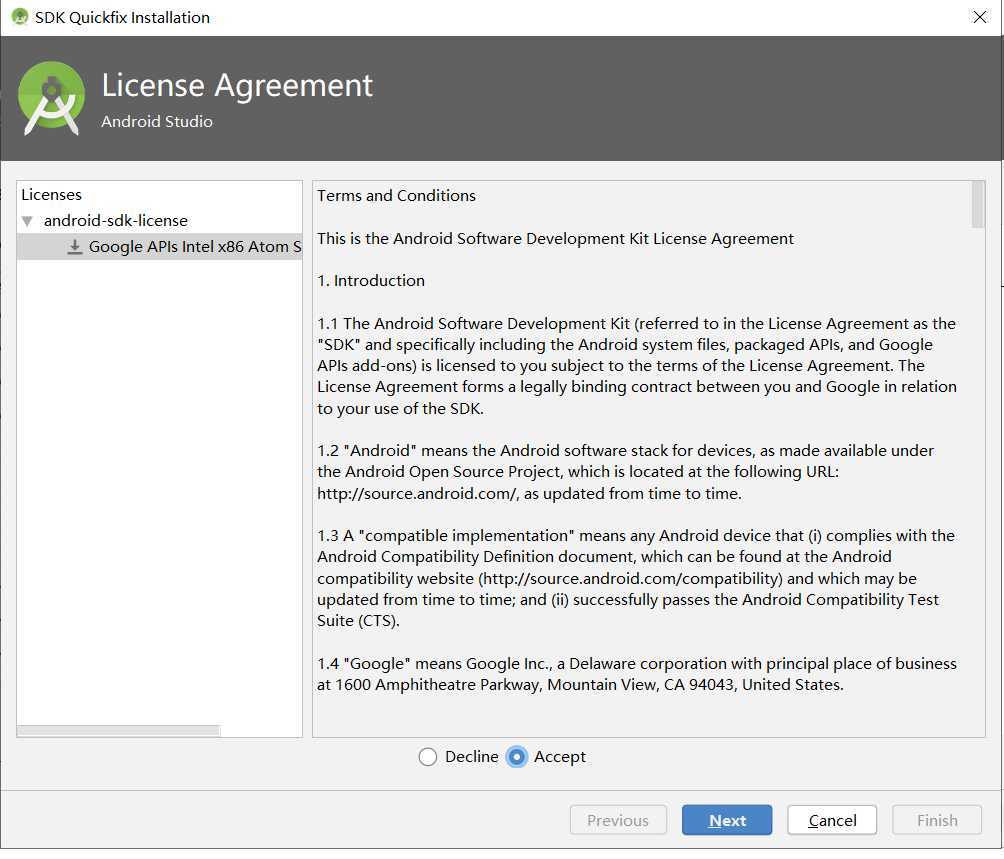Click the license text vertical scrollbar thumb
This screenshot has width=1004, height=859.
pyautogui.click(x=978, y=204)
